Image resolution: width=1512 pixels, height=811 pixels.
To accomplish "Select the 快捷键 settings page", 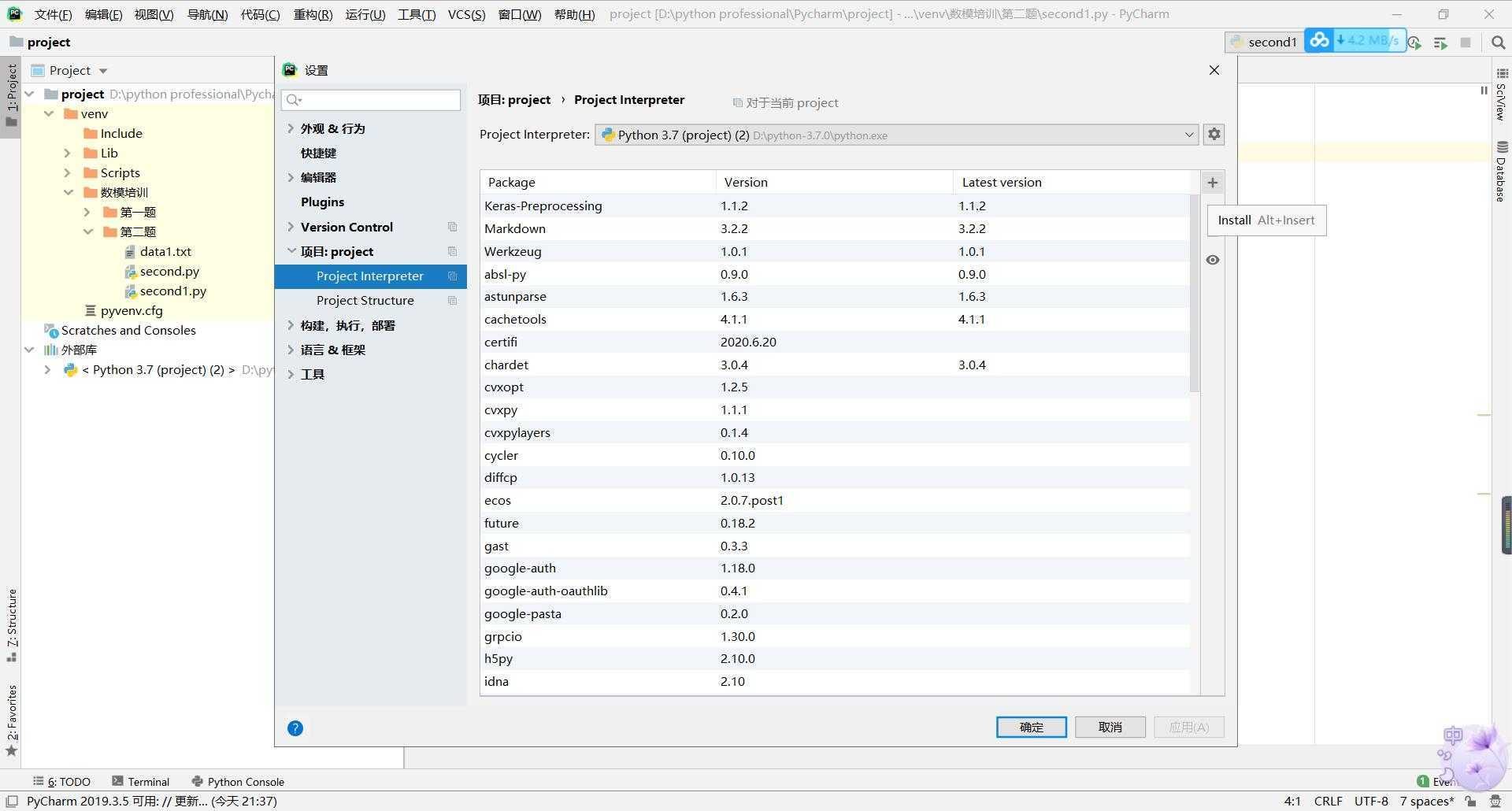I will point(318,153).
